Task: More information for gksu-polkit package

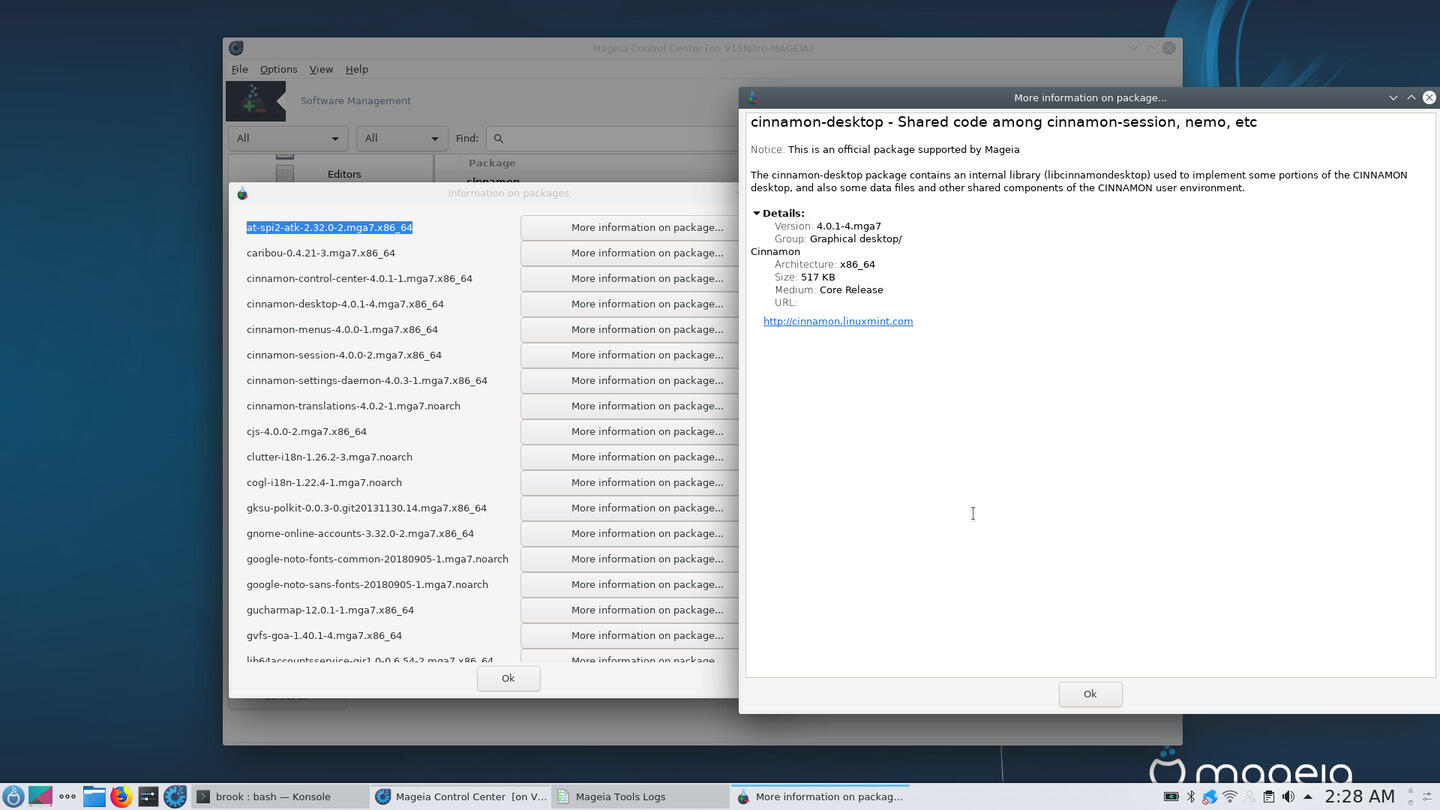Action: click(x=629, y=508)
